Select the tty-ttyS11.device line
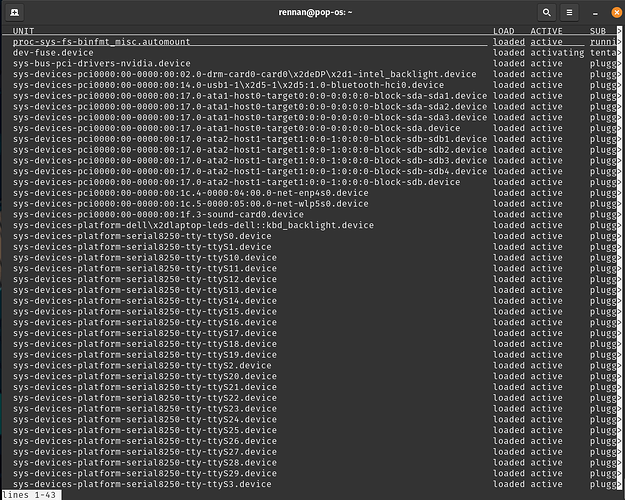Viewport: 625px width, 500px height. click(145, 268)
